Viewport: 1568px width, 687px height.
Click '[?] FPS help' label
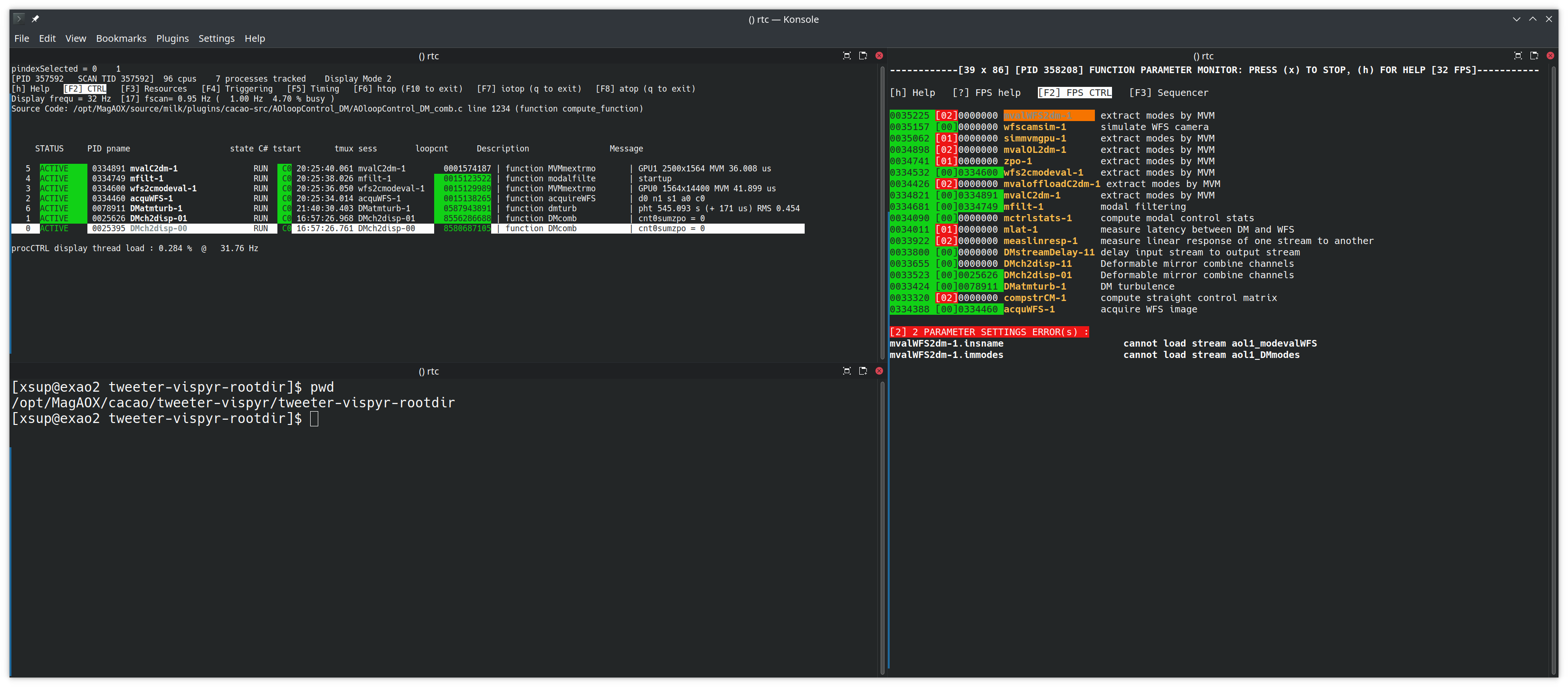987,93
